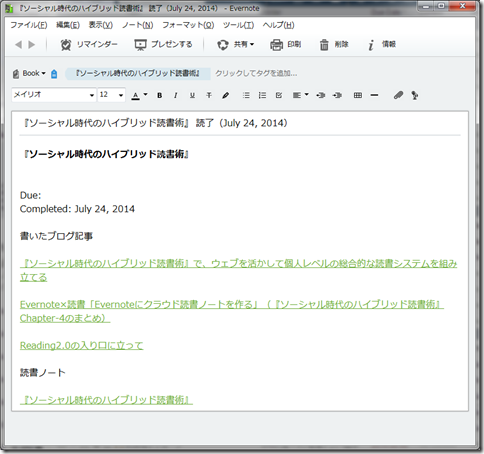
Task: Toggle underline formatting
Action: tap(192, 96)
